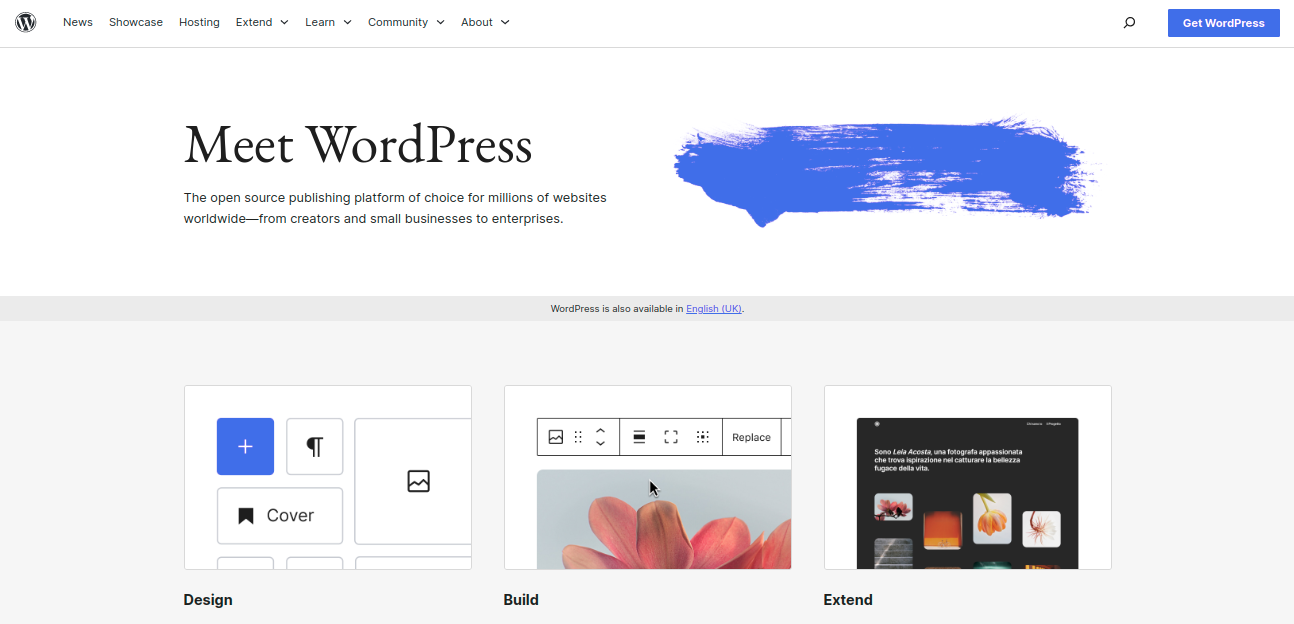Open the News menu item
The width and height of the screenshot is (1294, 624).
[x=77, y=22]
